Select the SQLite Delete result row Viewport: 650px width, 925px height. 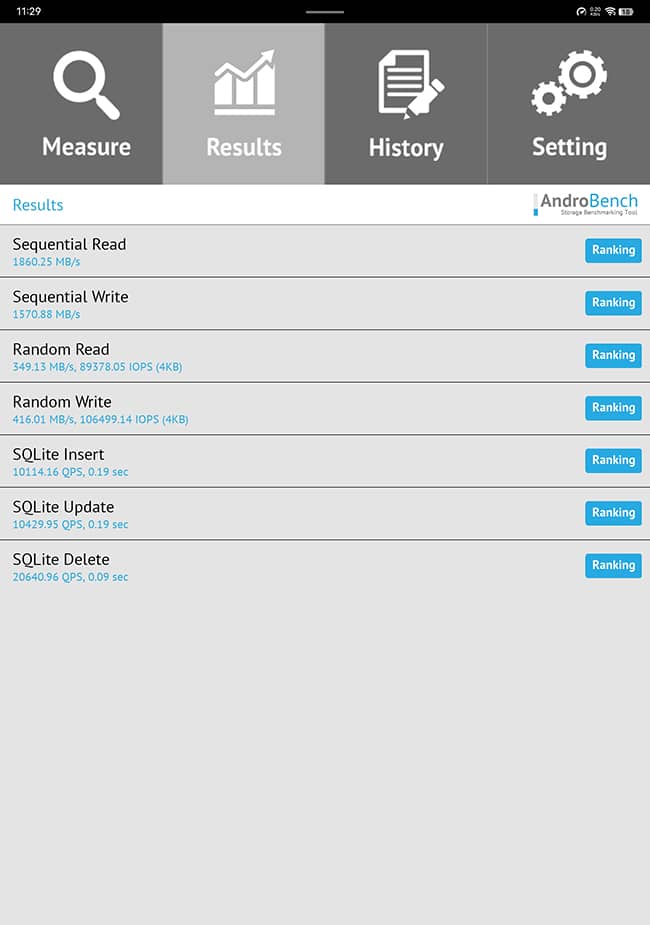(x=280, y=566)
